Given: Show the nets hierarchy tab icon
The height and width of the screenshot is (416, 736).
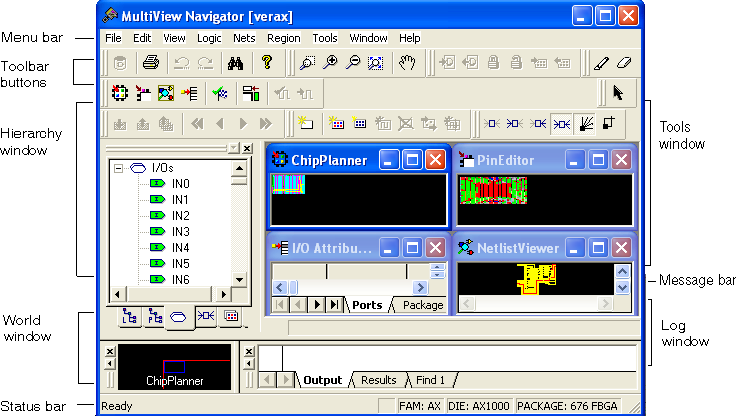Looking at the screenshot, I should [x=206, y=316].
